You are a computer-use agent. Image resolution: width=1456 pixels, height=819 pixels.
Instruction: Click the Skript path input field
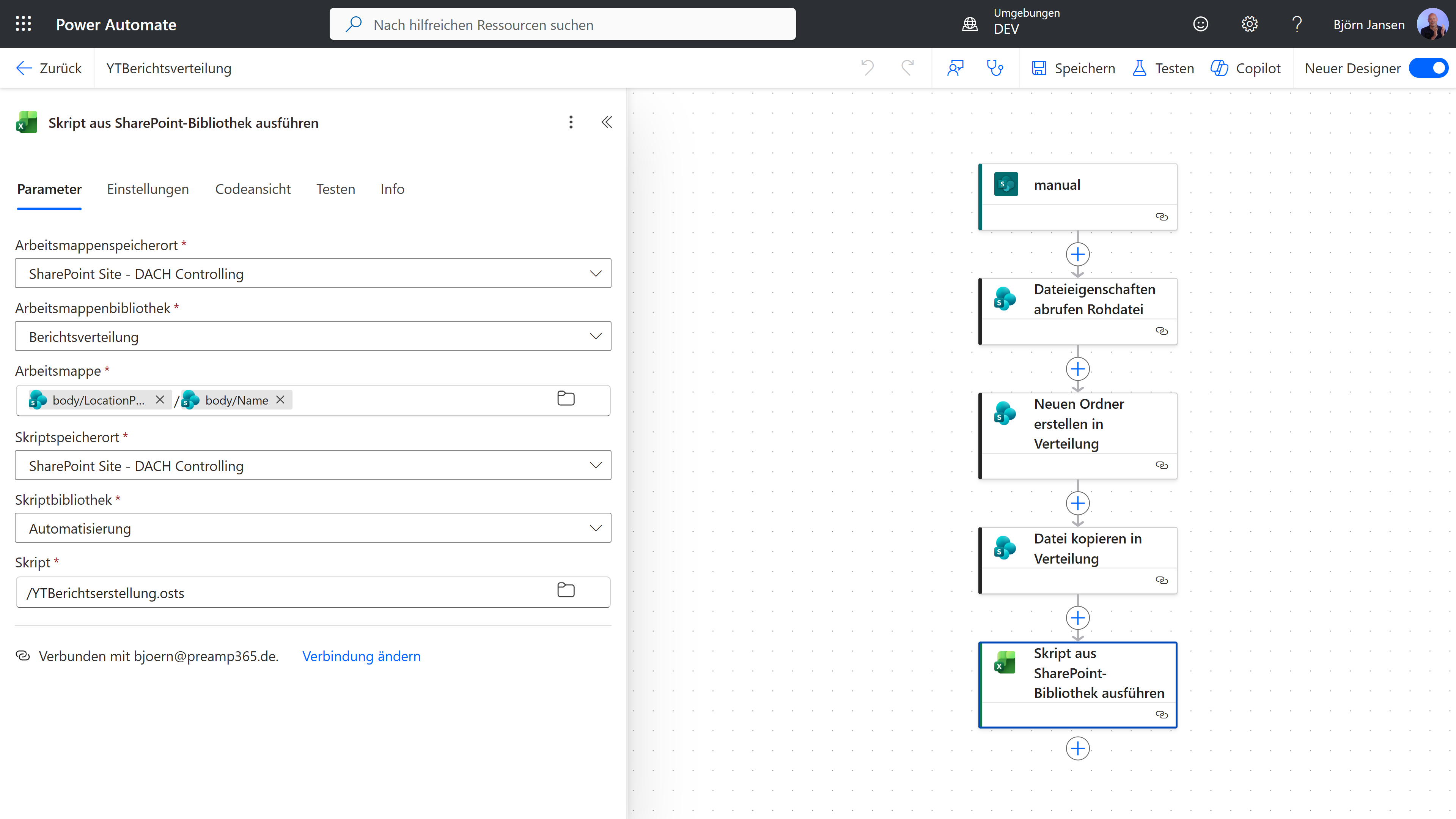click(x=313, y=592)
